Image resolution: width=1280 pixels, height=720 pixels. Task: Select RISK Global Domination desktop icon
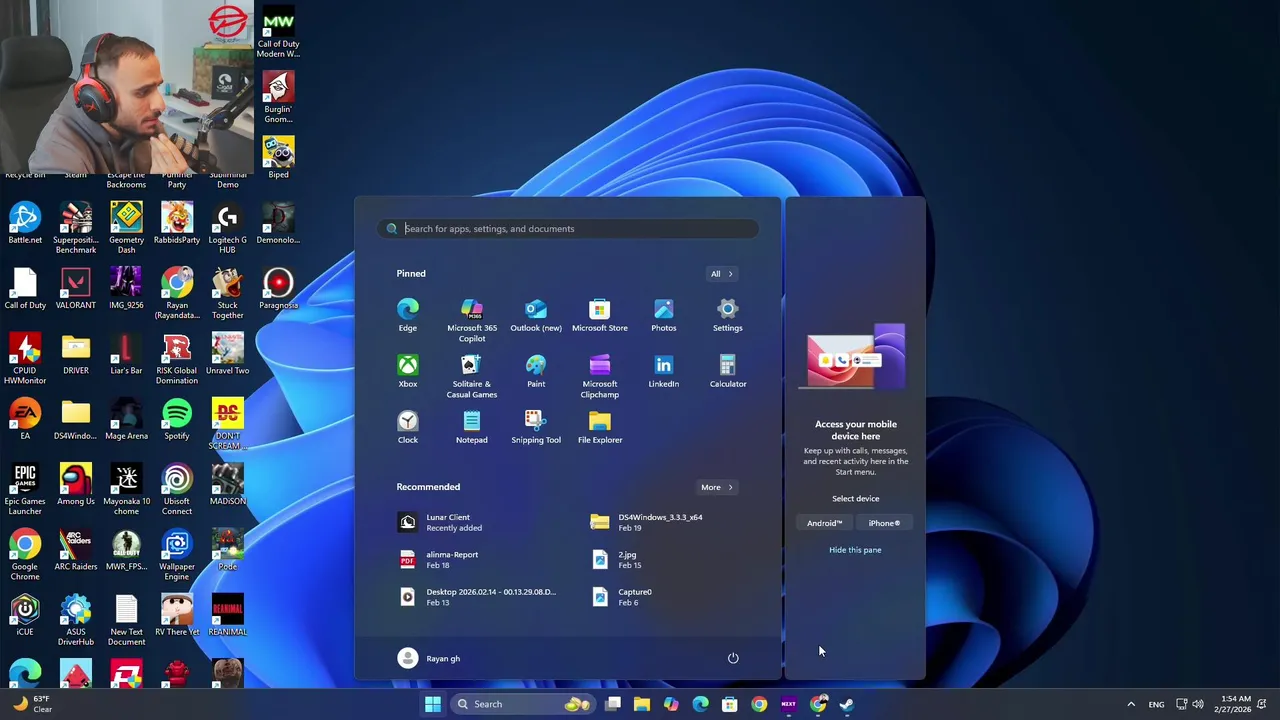177,359
